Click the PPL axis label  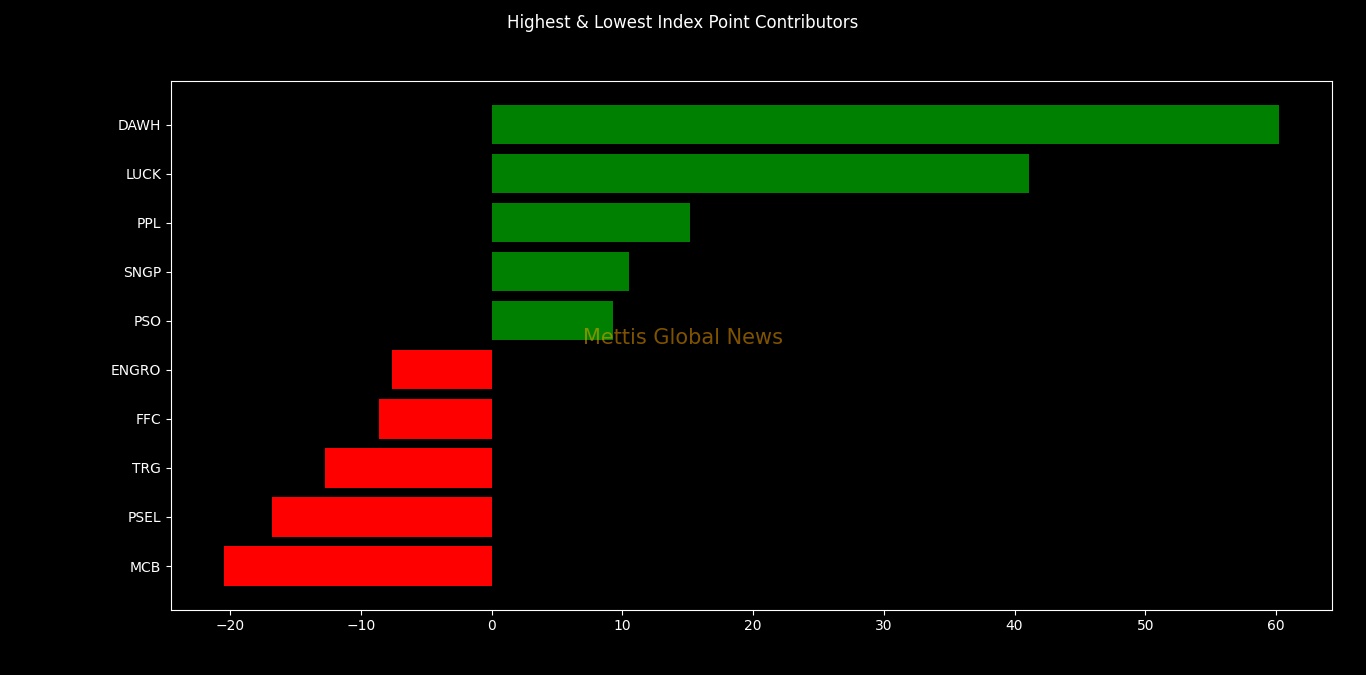click(149, 224)
